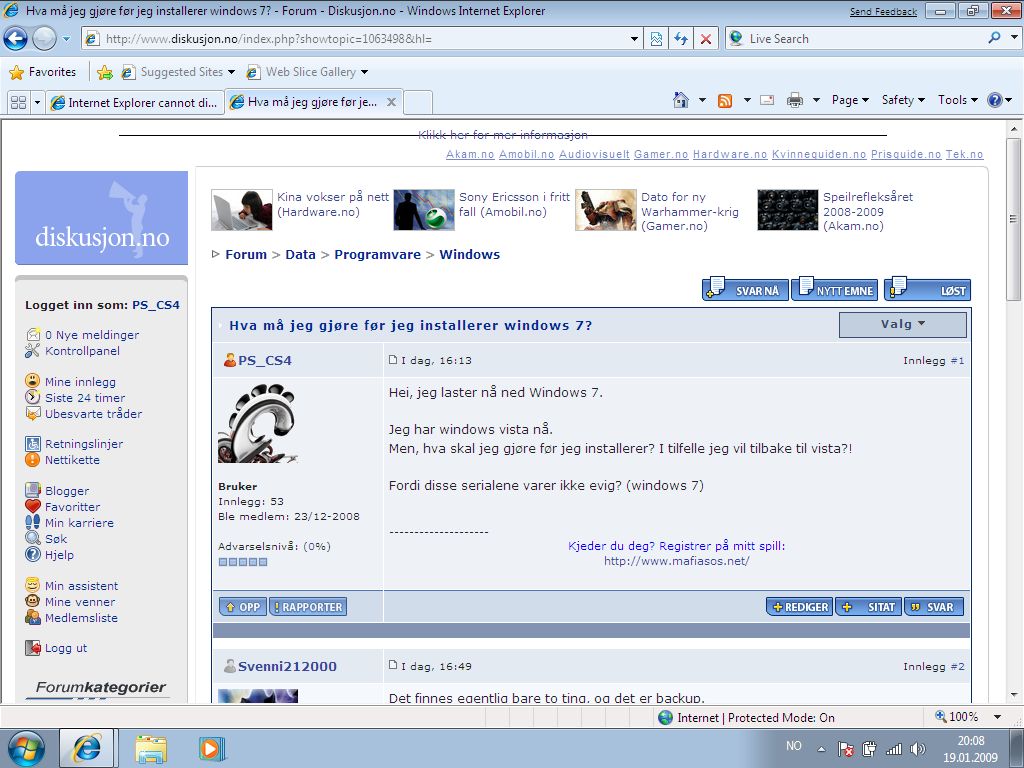Image resolution: width=1024 pixels, height=768 pixels.
Task: Expand the address bar history dropdown
Action: (633, 39)
